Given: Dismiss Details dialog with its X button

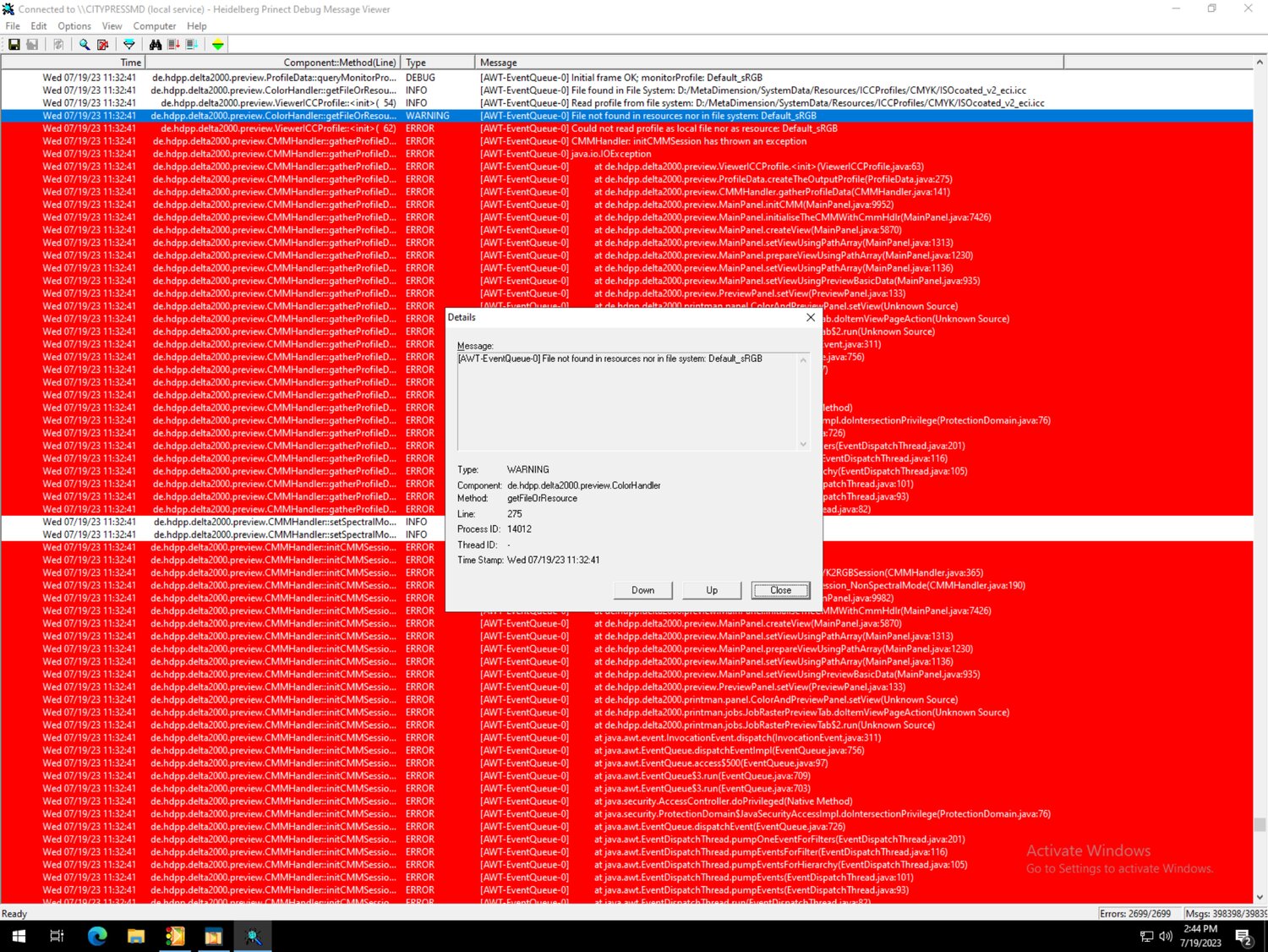Looking at the screenshot, I should (811, 317).
